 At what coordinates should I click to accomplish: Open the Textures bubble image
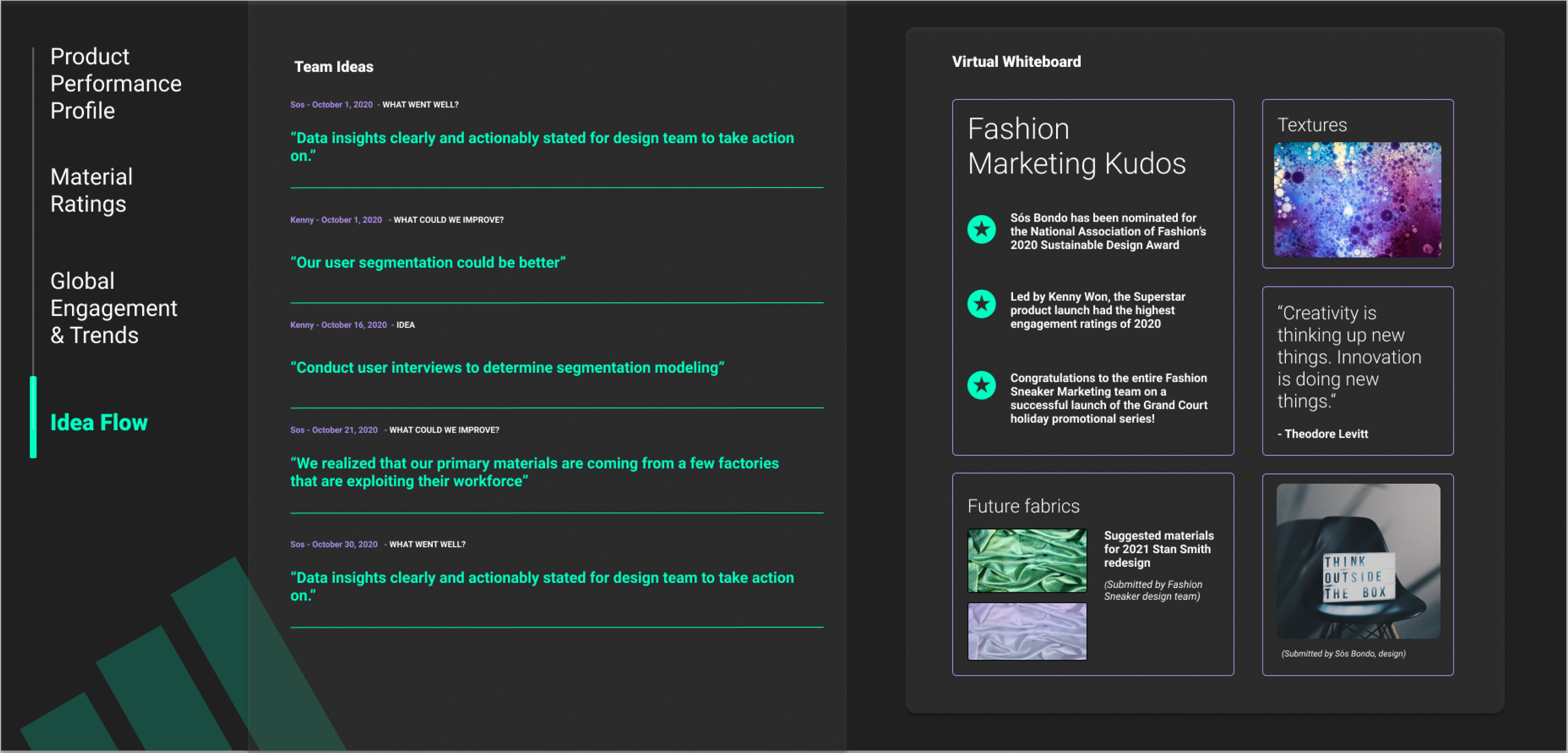pyautogui.click(x=1357, y=200)
